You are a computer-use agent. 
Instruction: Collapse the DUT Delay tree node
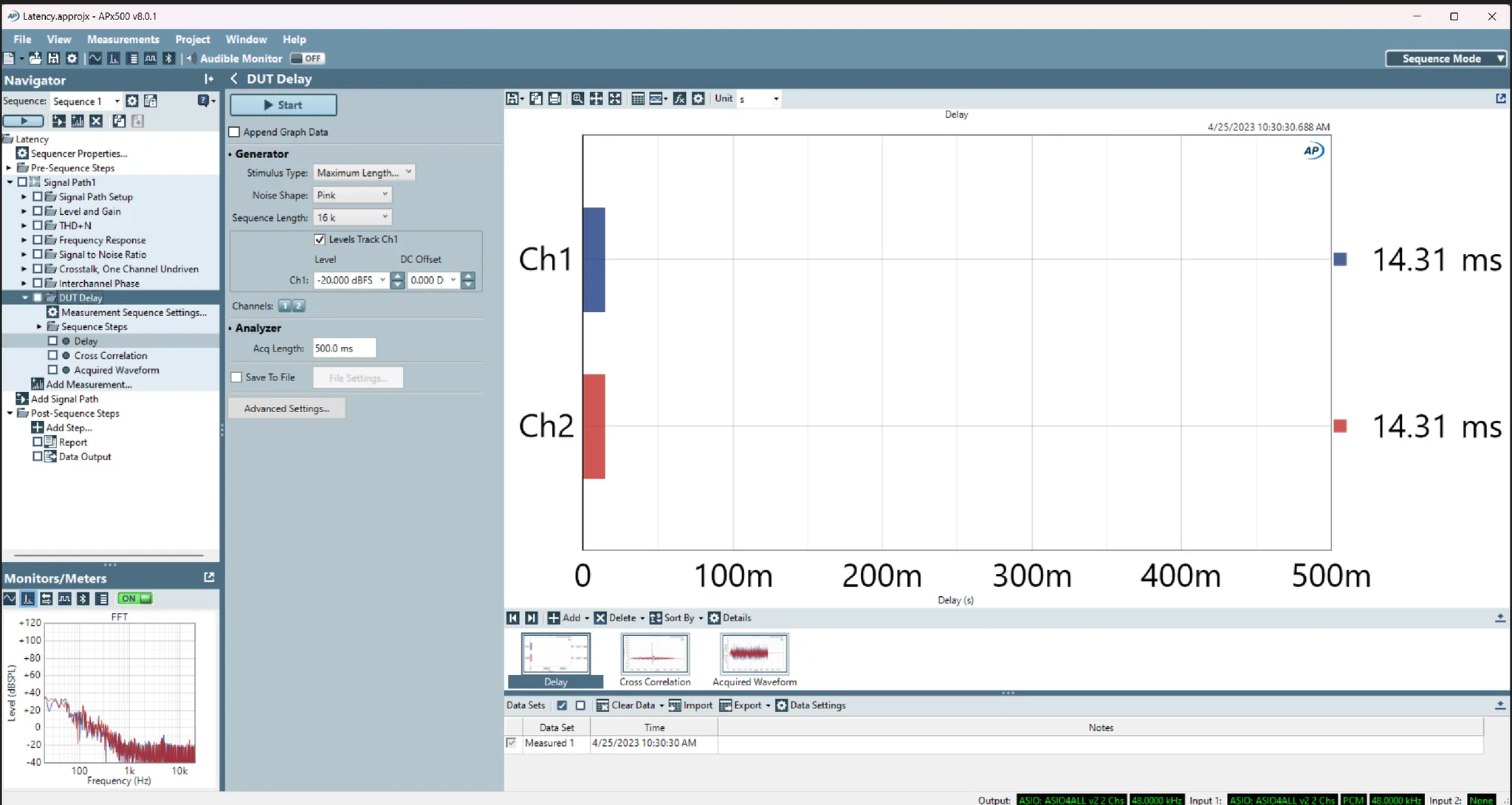point(25,298)
